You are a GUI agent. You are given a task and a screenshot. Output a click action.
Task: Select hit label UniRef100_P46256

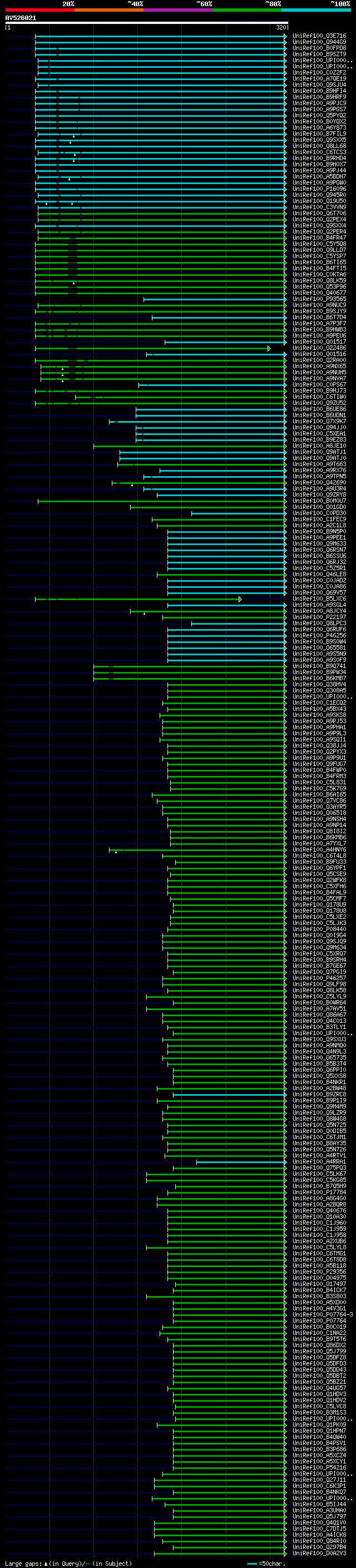319,635
